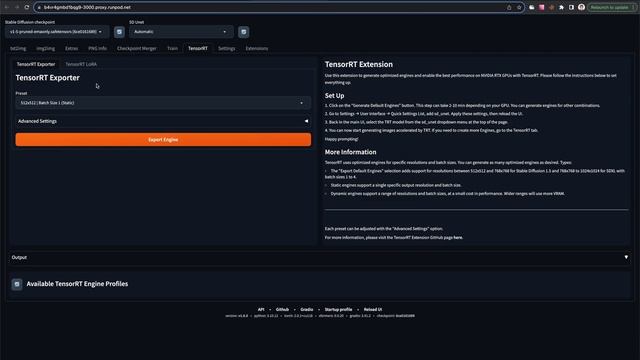This screenshot has height=360, width=640.
Task: Click the browser address bar URL
Action: tap(87, 7)
